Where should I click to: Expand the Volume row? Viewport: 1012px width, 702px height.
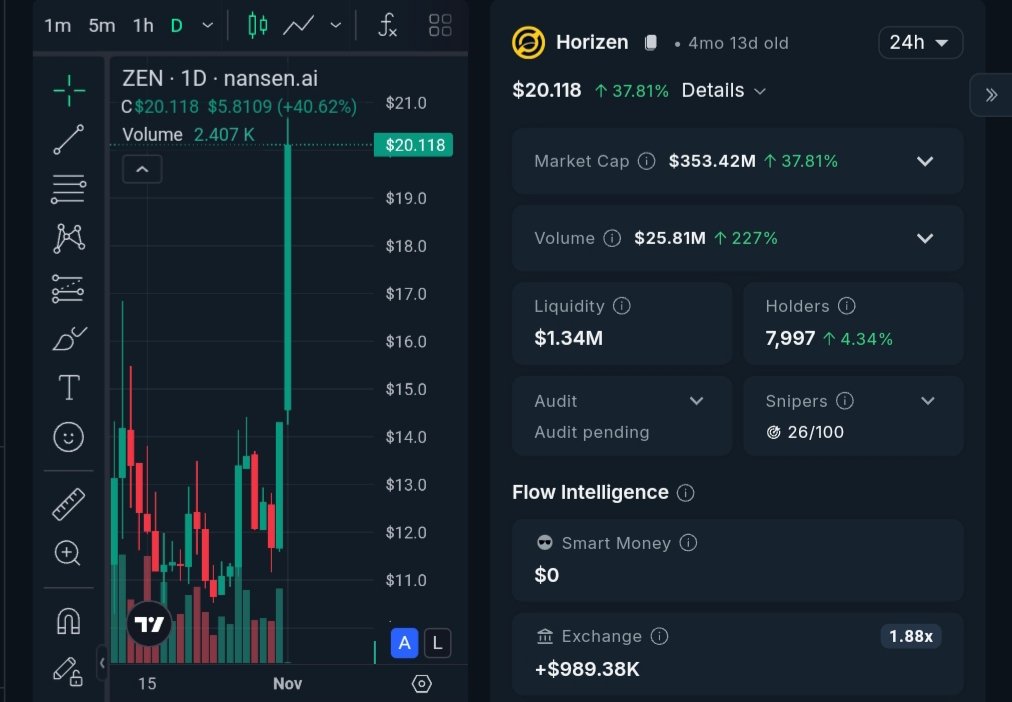925,238
